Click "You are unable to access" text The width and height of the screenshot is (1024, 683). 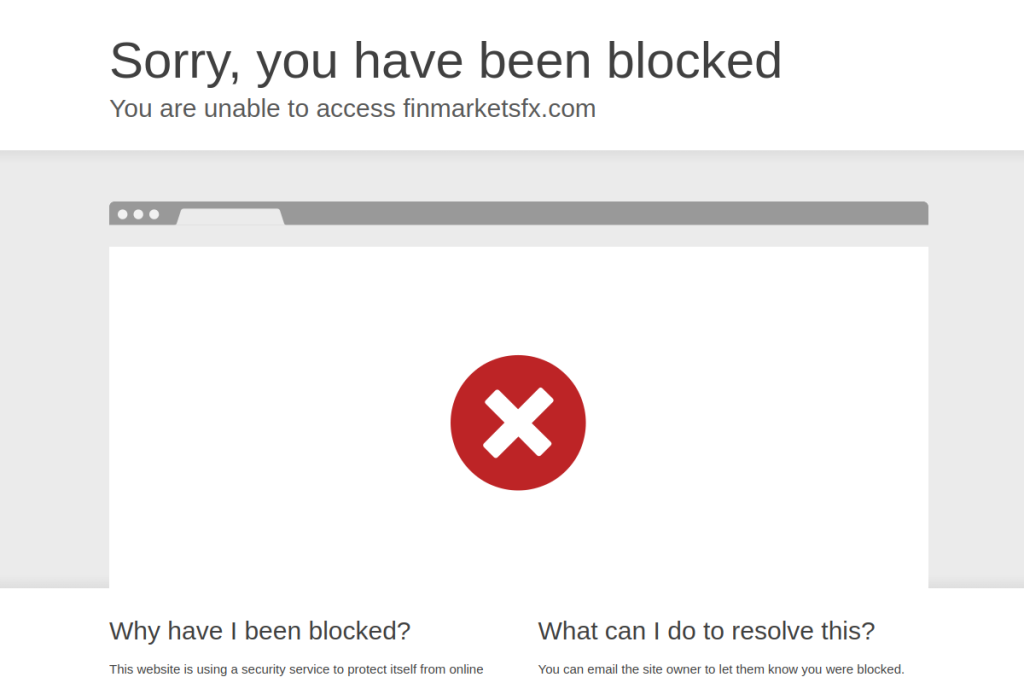(x=252, y=108)
